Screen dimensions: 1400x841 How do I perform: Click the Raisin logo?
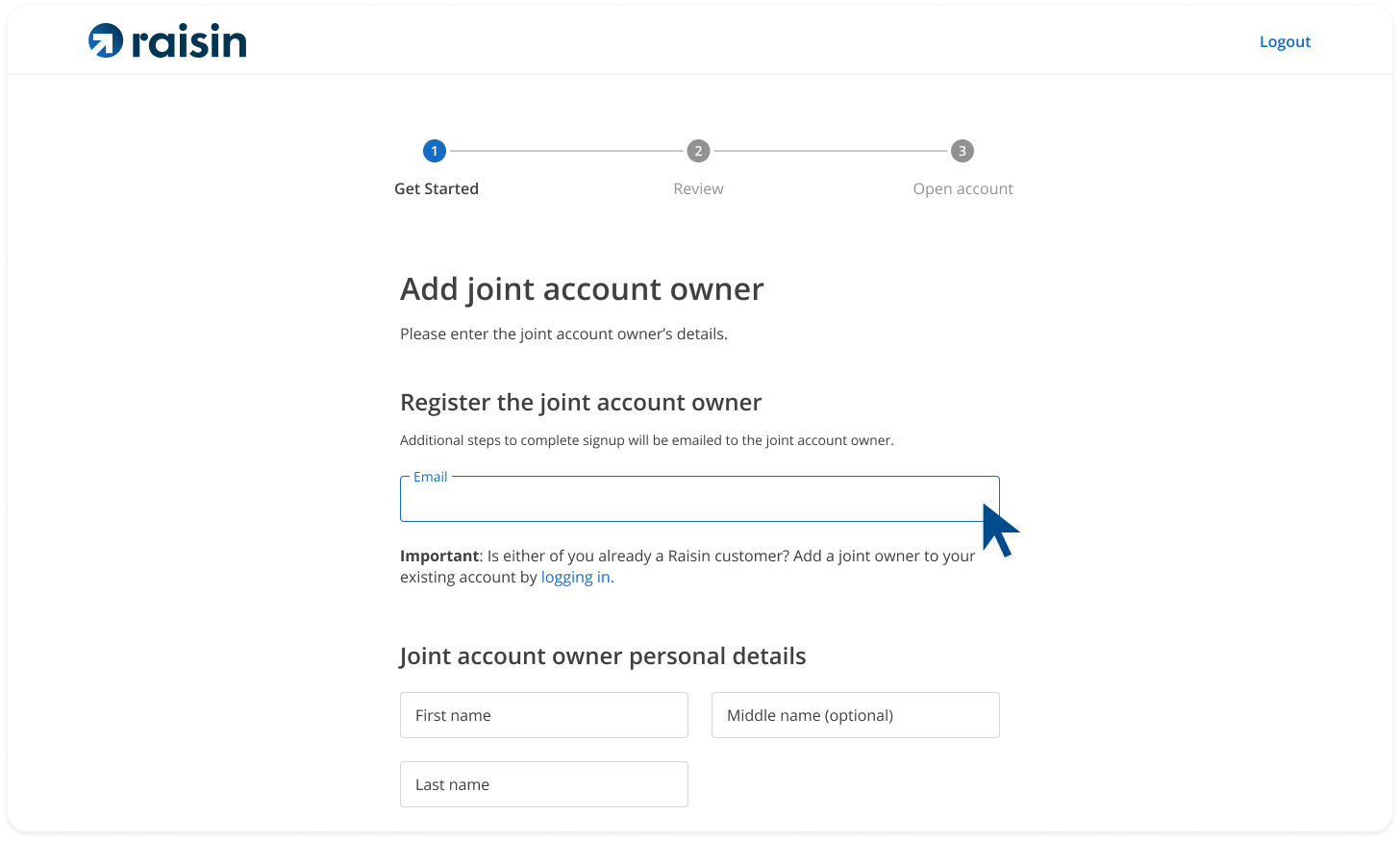167,40
